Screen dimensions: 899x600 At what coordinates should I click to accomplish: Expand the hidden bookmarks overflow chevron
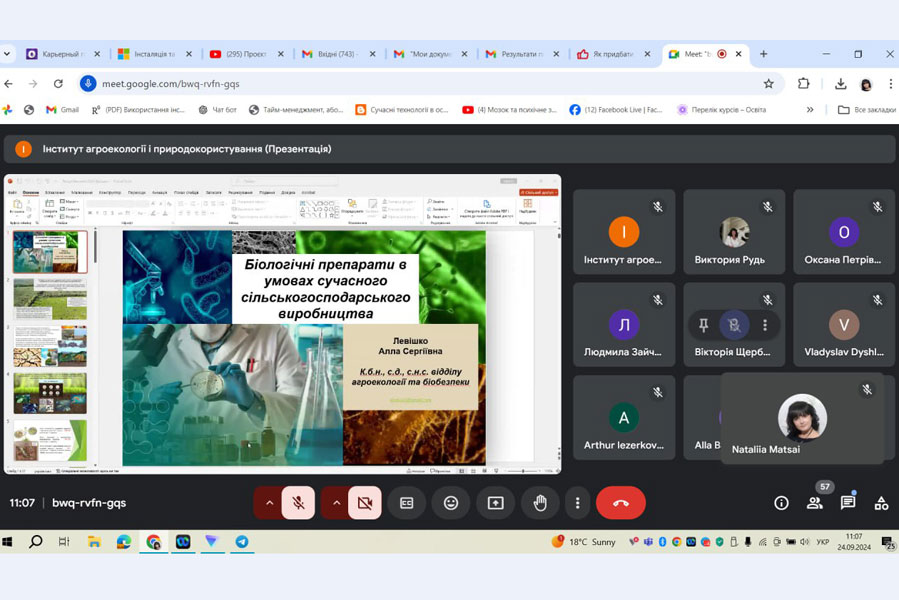pos(810,110)
